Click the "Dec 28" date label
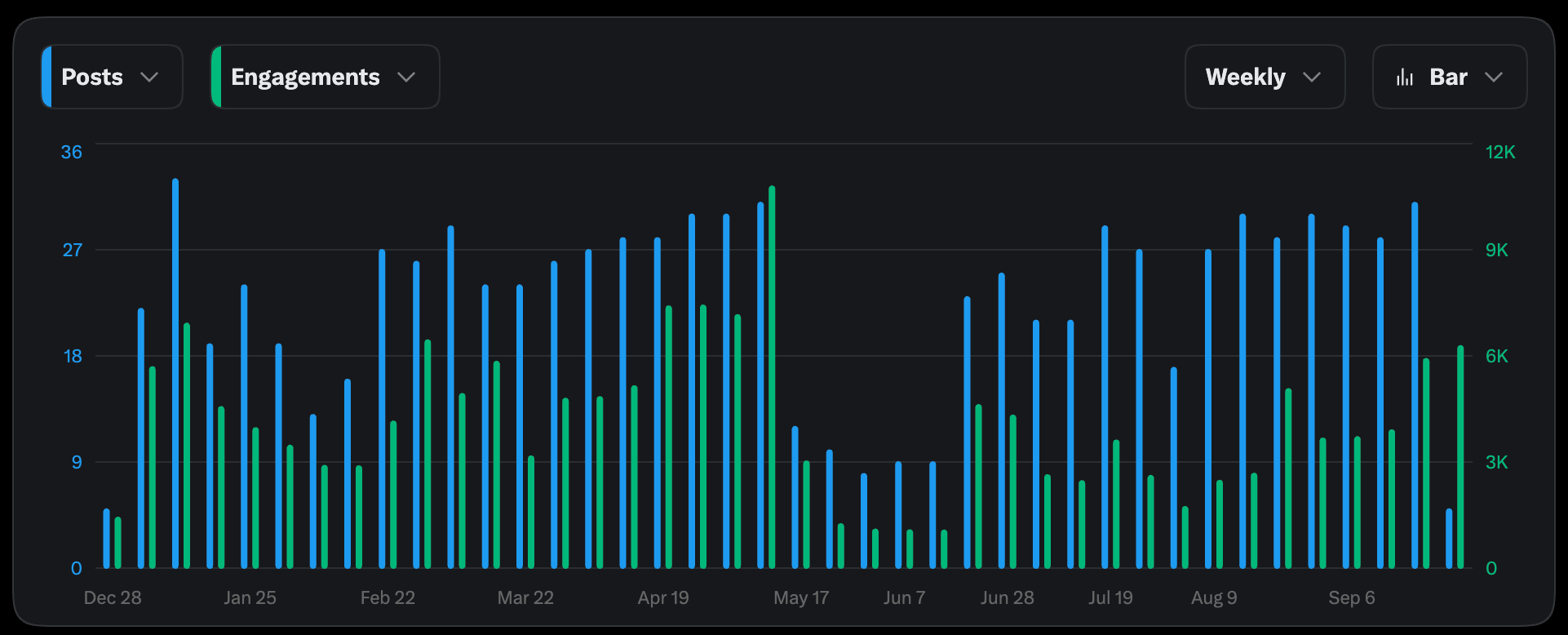This screenshot has height=635, width=1568. pyautogui.click(x=113, y=597)
